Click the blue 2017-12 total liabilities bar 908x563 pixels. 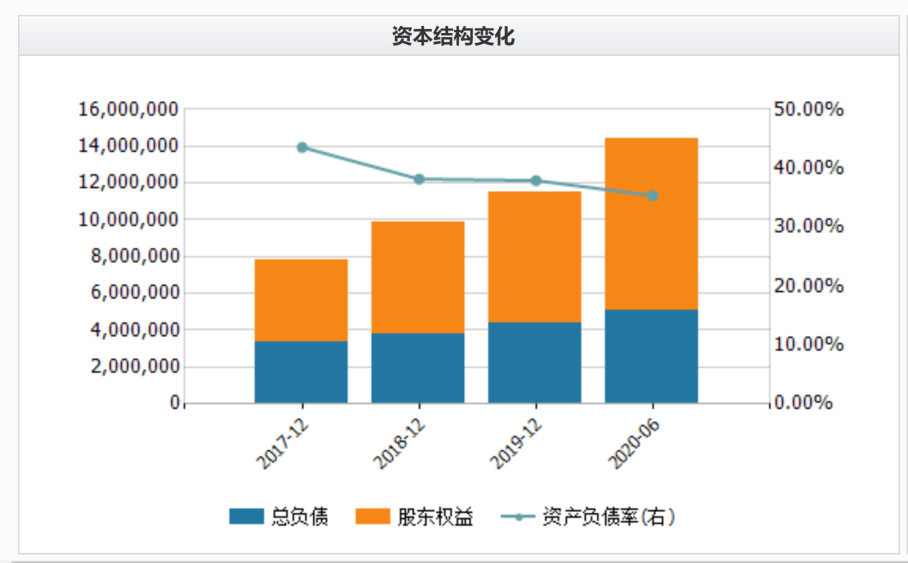pyautogui.click(x=301, y=372)
